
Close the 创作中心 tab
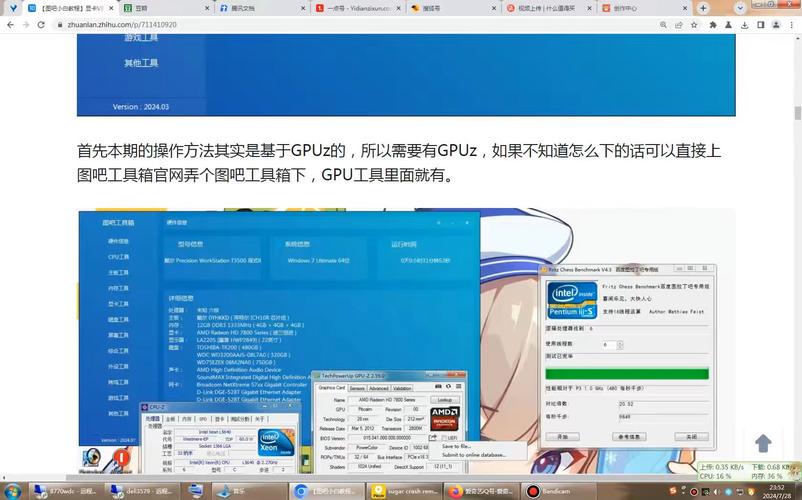[685, 8]
